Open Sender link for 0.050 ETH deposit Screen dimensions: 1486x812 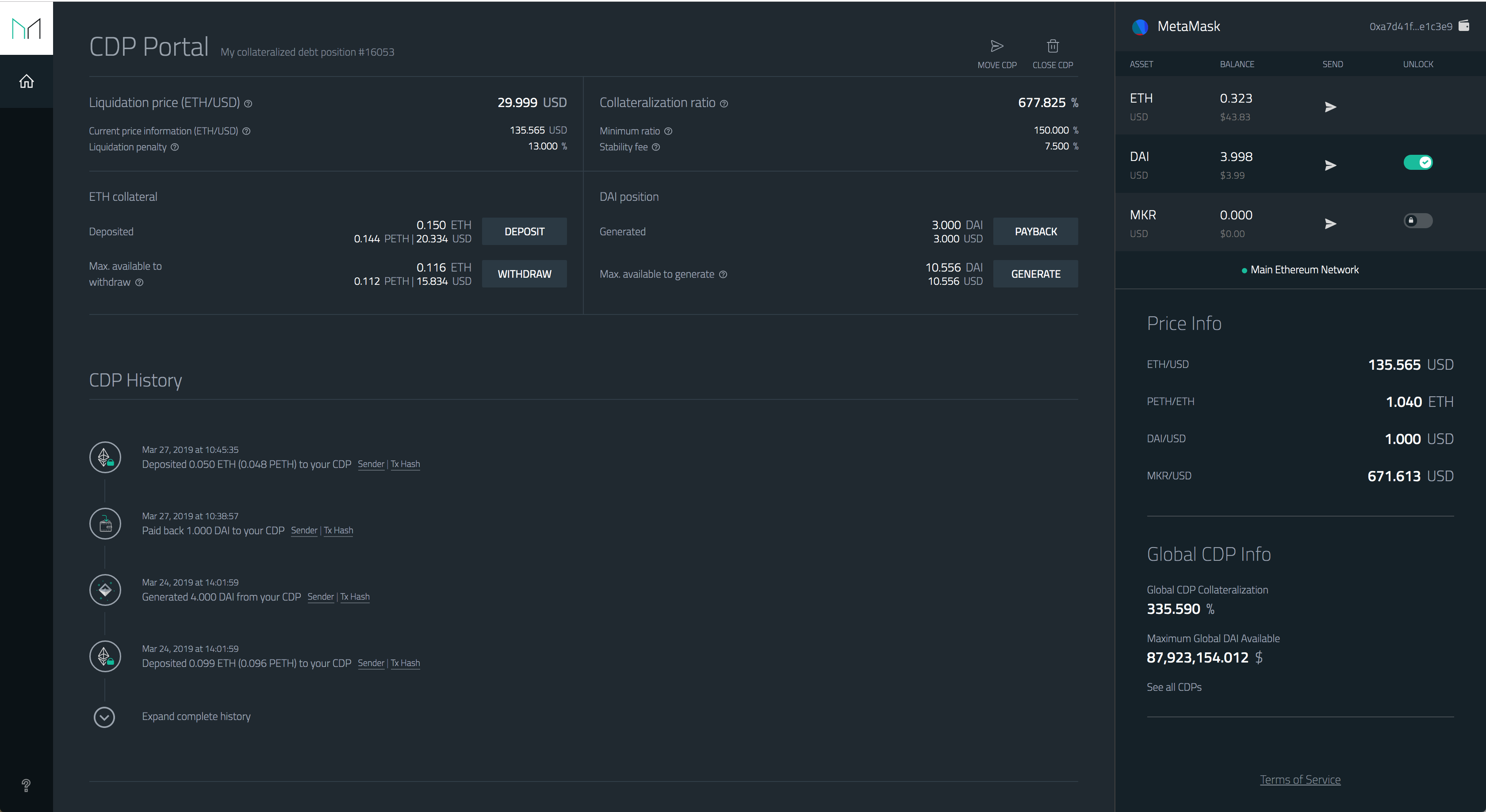coord(371,464)
